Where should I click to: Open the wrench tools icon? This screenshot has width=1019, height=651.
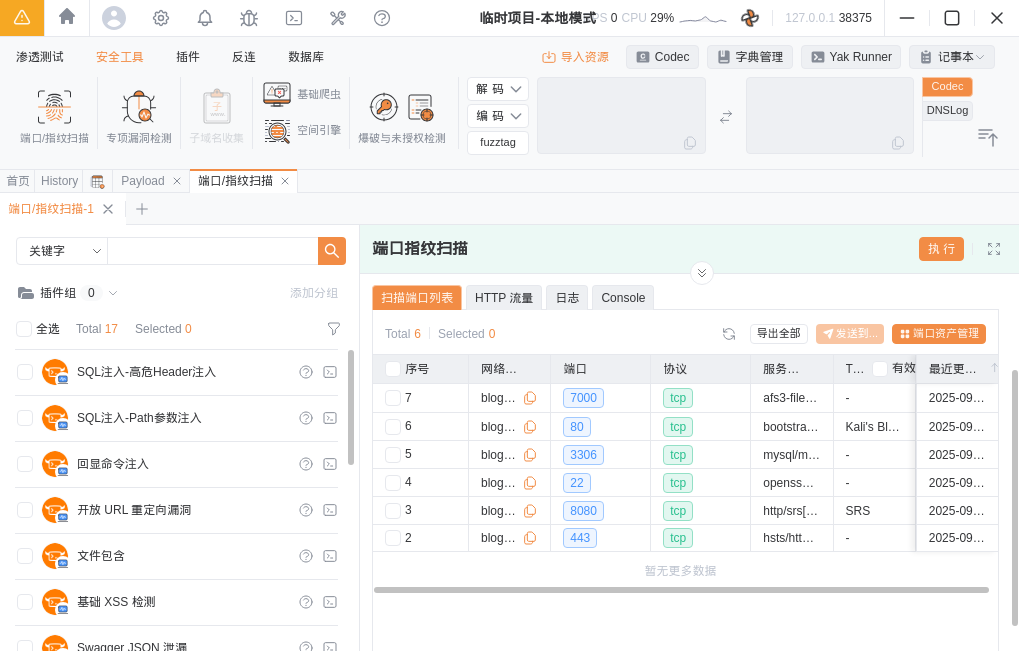click(x=338, y=18)
